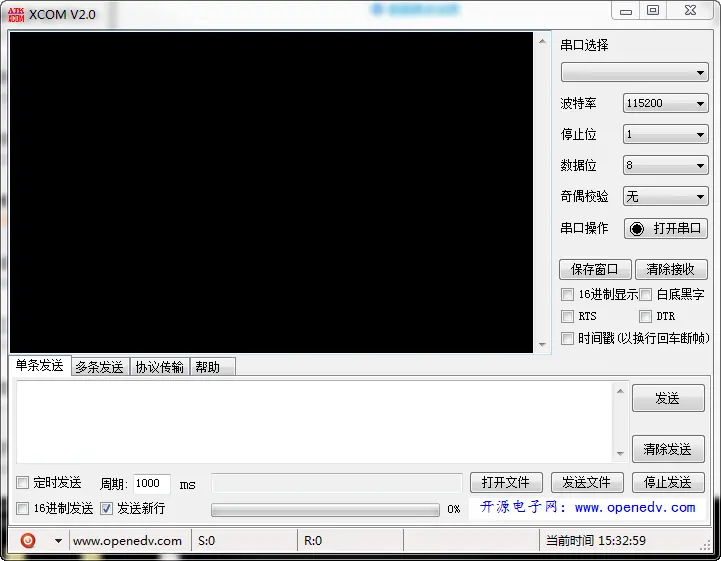Enable 时间戳 checkbox
This screenshot has width=721, height=561.
coord(567,338)
